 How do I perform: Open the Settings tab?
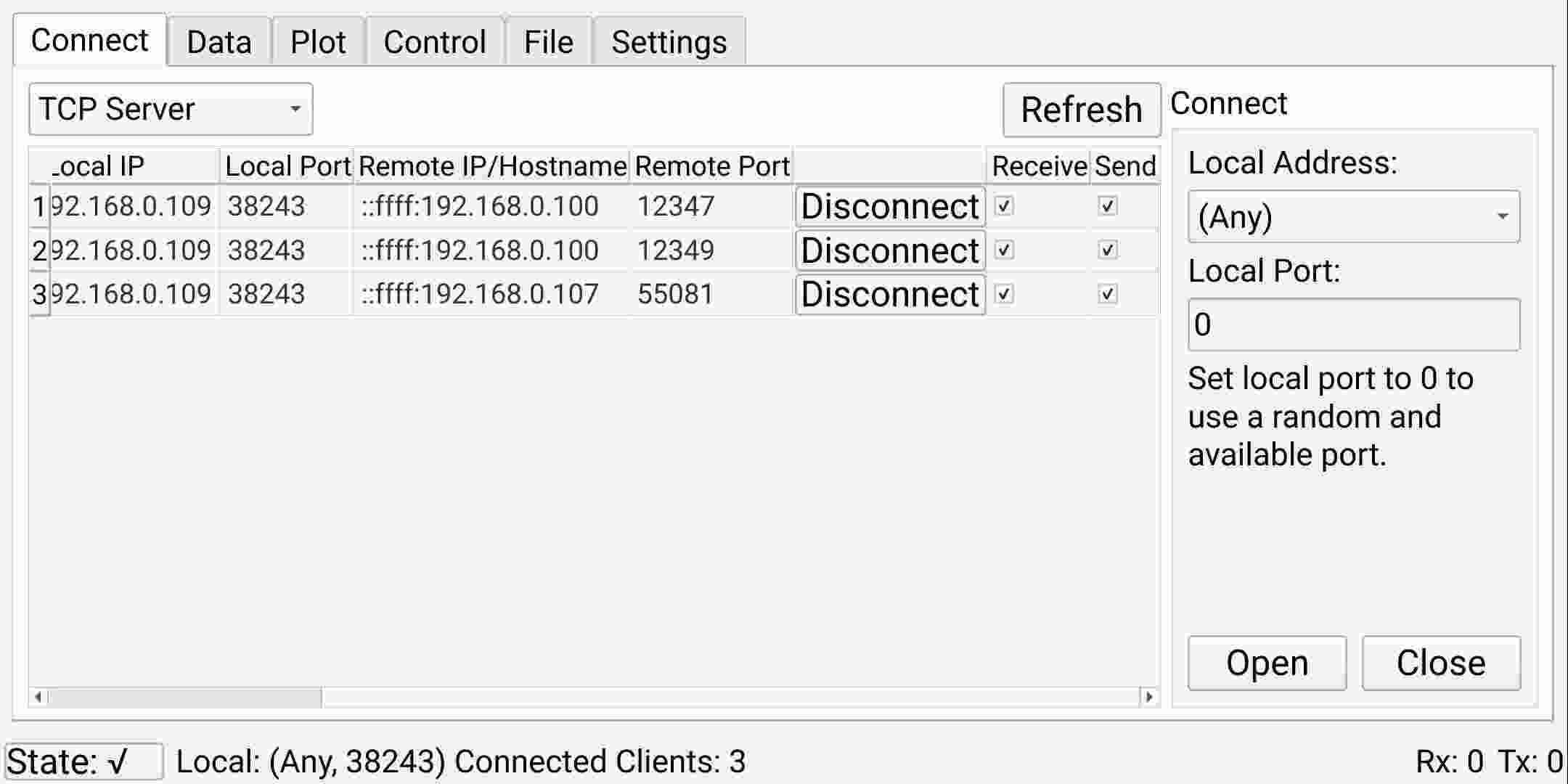tap(668, 40)
